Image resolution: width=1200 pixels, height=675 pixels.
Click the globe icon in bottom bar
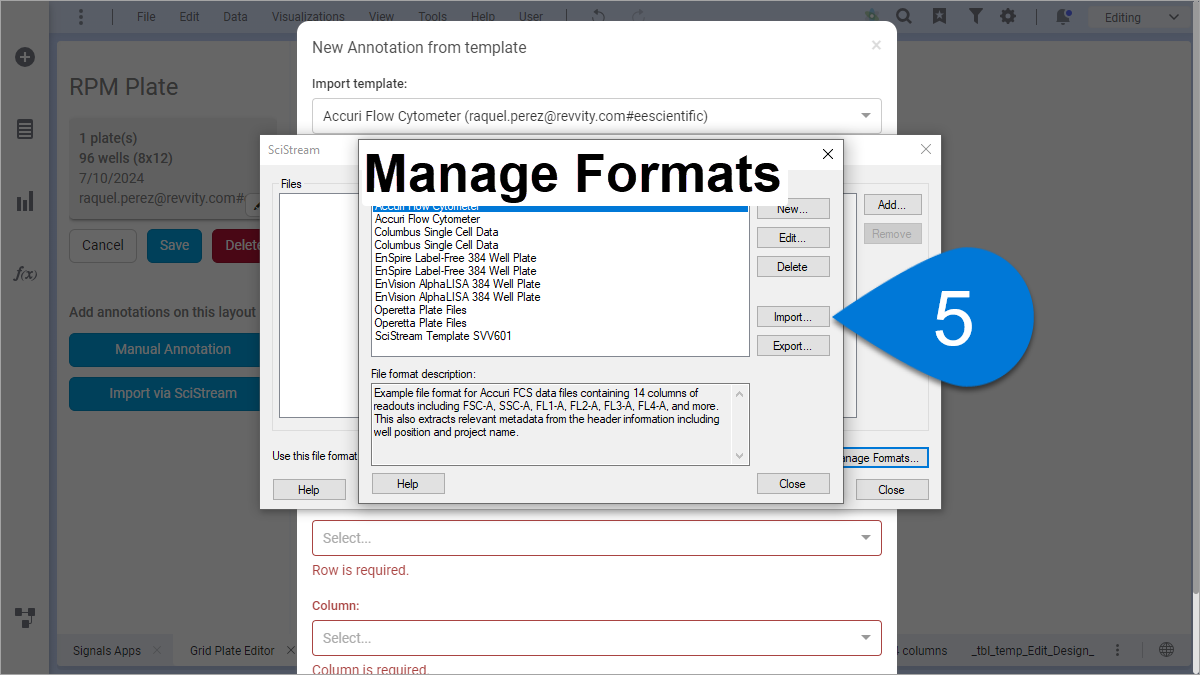coord(1166,650)
